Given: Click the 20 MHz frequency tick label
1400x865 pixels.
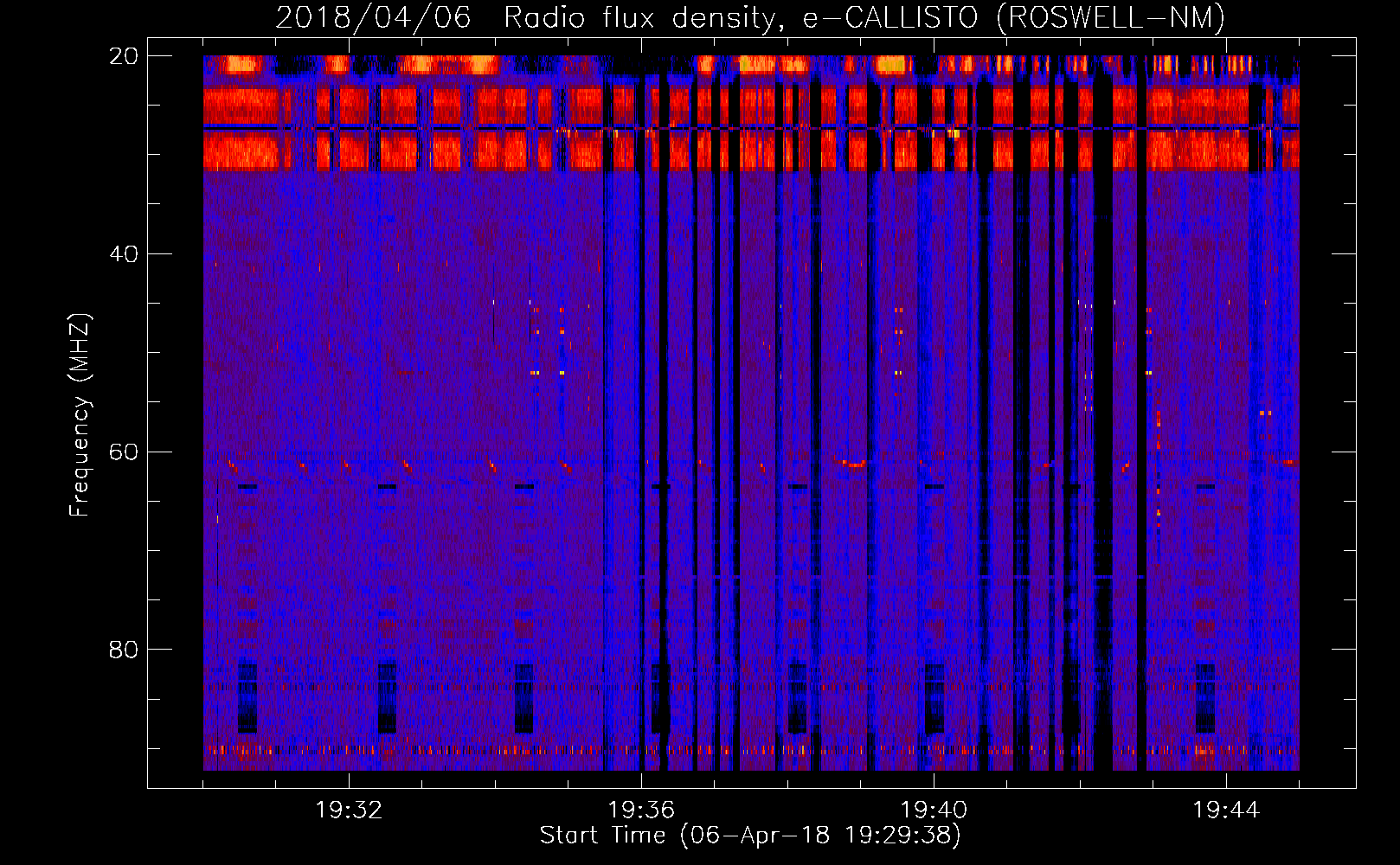Looking at the screenshot, I should pyautogui.click(x=123, y=56).
